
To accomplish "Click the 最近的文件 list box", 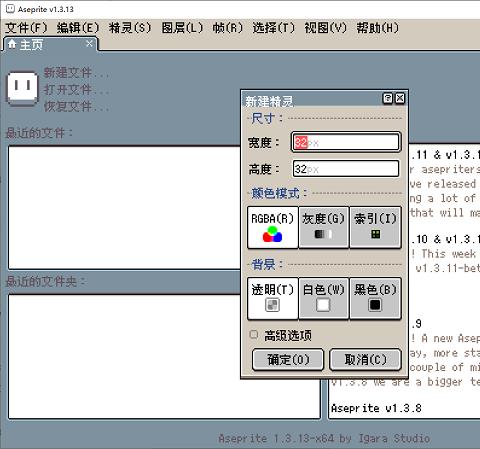I will [x=124, y=207].
